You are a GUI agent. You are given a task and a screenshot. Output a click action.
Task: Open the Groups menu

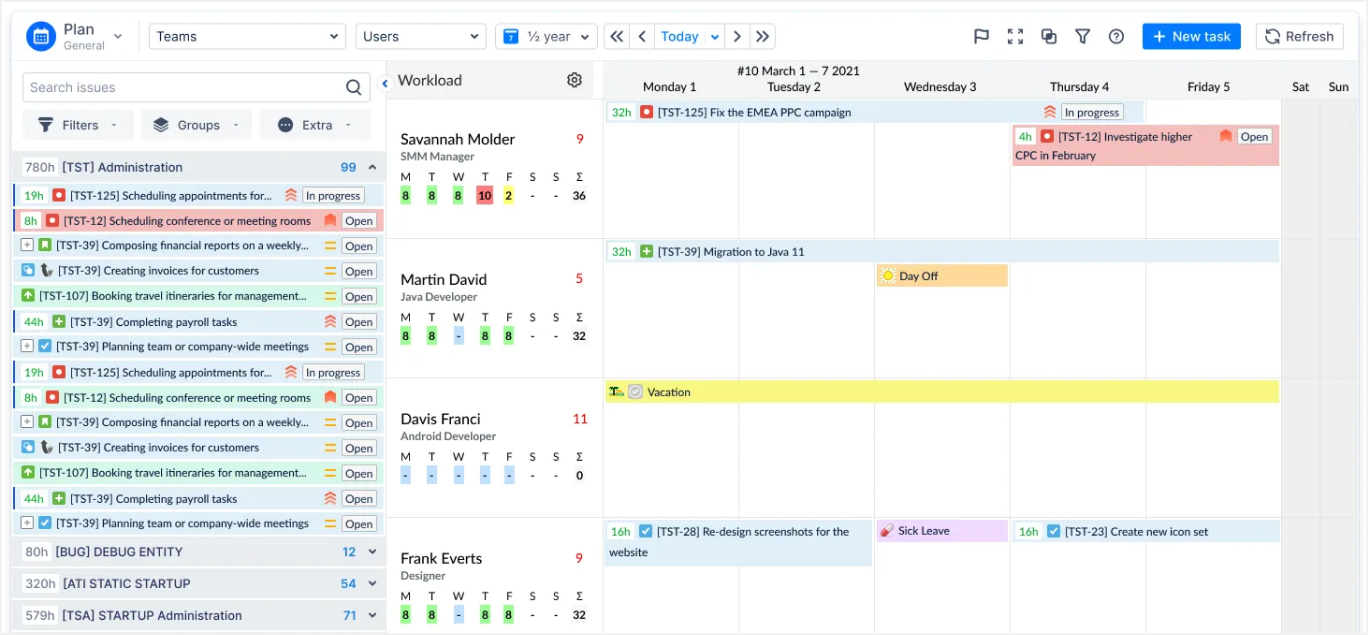pos(196,125)
